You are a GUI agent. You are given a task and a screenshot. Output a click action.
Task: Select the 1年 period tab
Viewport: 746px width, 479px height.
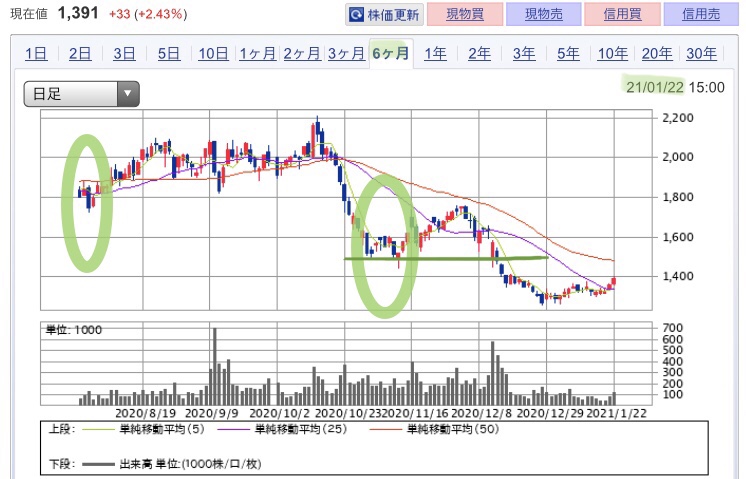point(435,53)
